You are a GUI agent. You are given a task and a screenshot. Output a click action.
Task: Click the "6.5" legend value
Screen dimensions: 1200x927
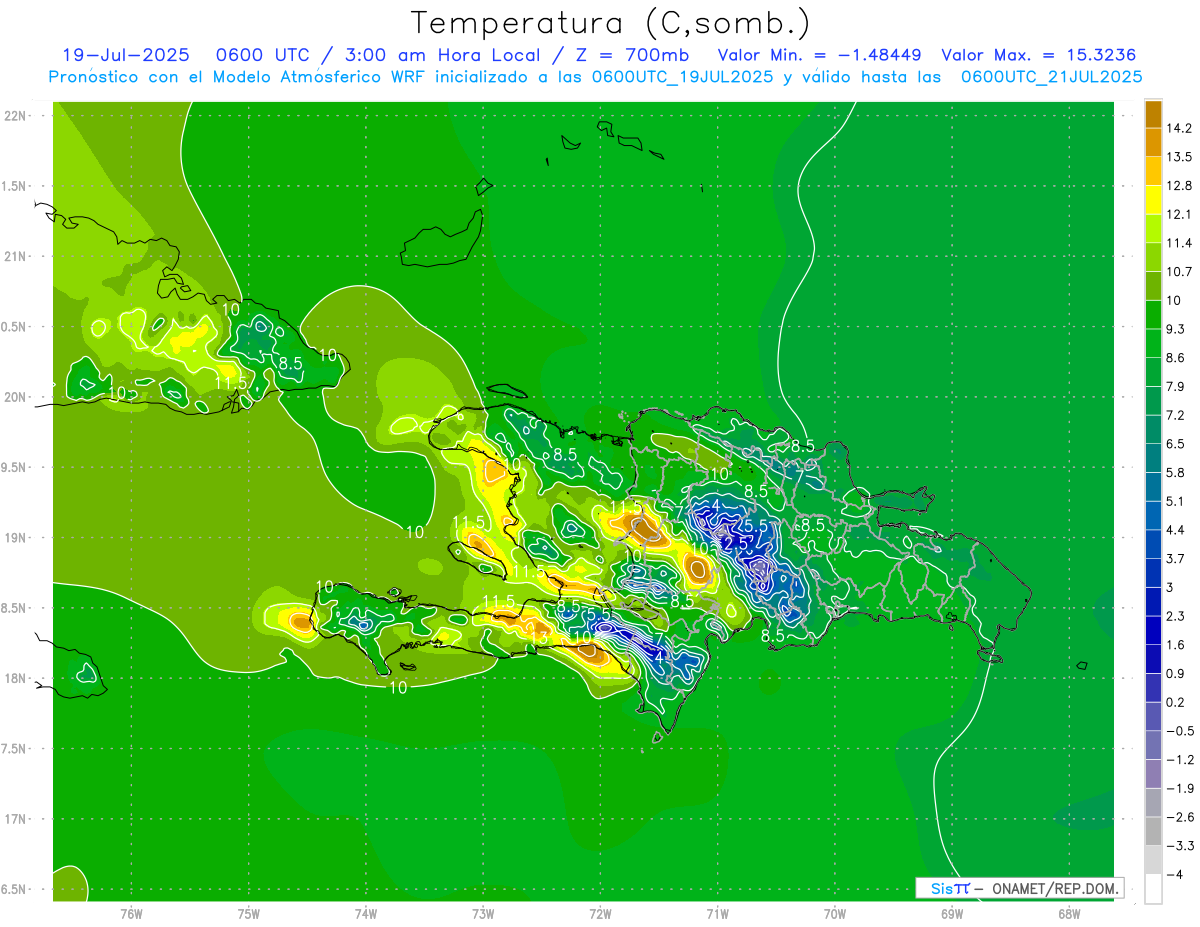click(1175, 444)
